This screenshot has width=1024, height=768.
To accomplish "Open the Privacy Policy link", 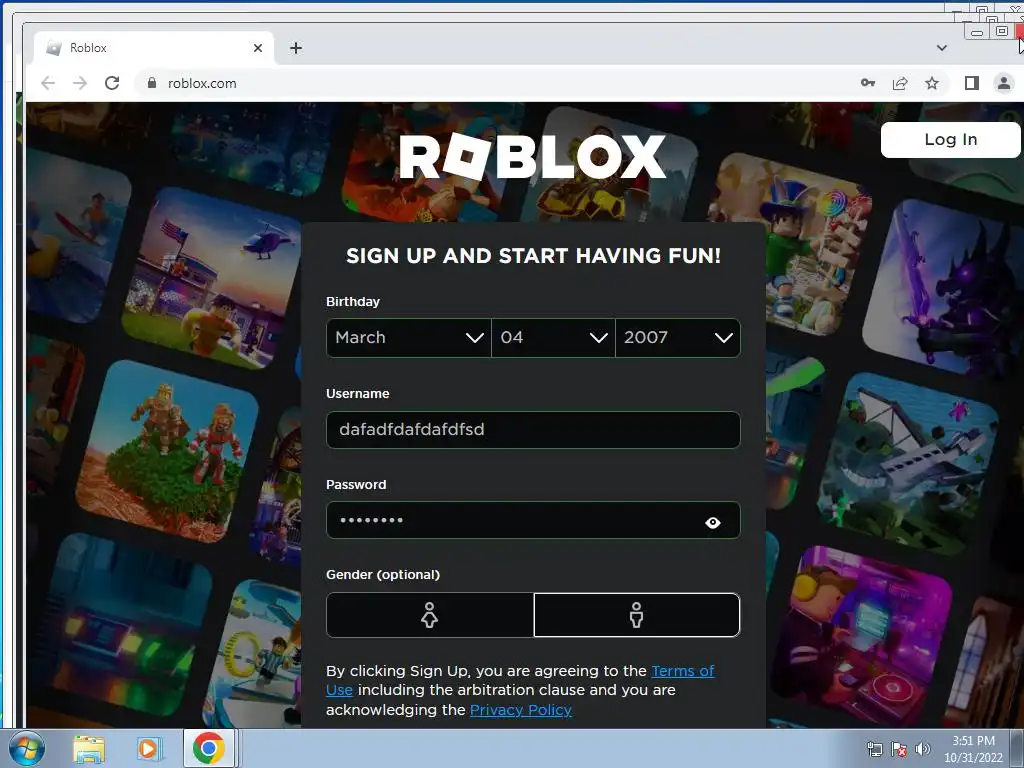I will pos(520,710).
